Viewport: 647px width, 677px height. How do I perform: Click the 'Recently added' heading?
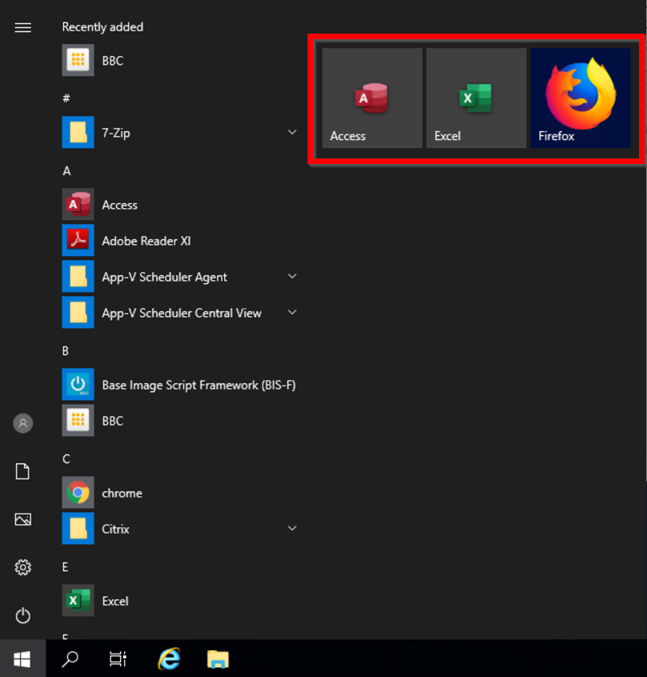coord(103,27)
